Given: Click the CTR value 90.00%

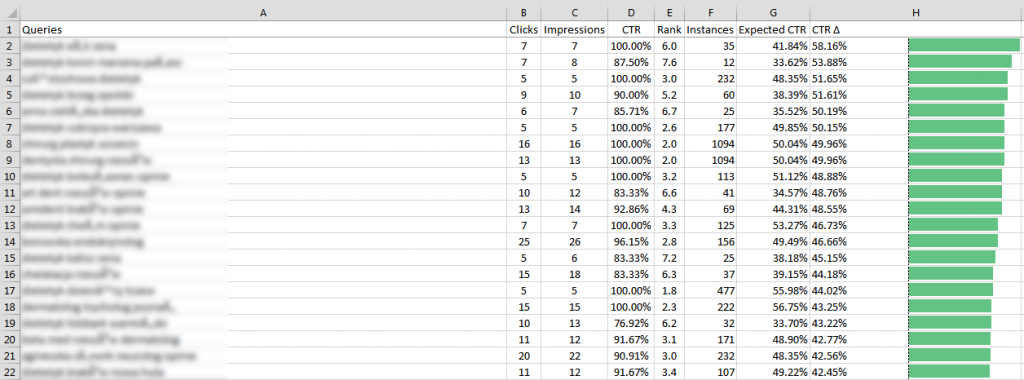Looking at the screenshot, I should [x=633, y=95].
